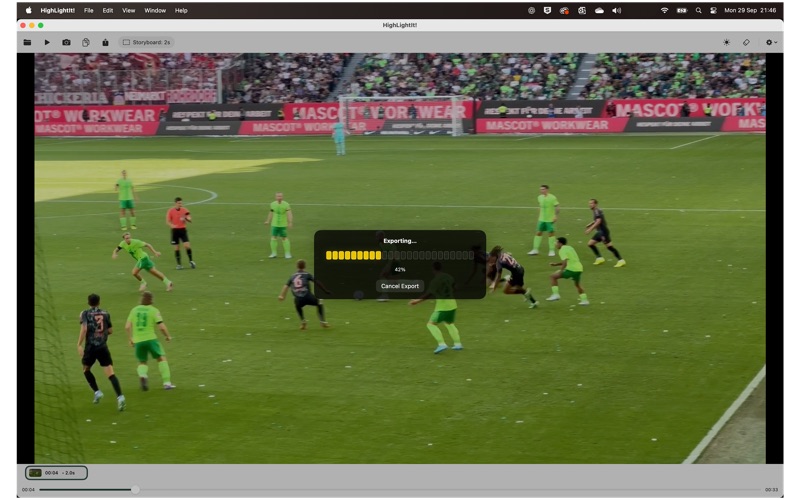Open the File menu
Image resolution: width=800 pixels, height=500 pixels.
[89, 10]
